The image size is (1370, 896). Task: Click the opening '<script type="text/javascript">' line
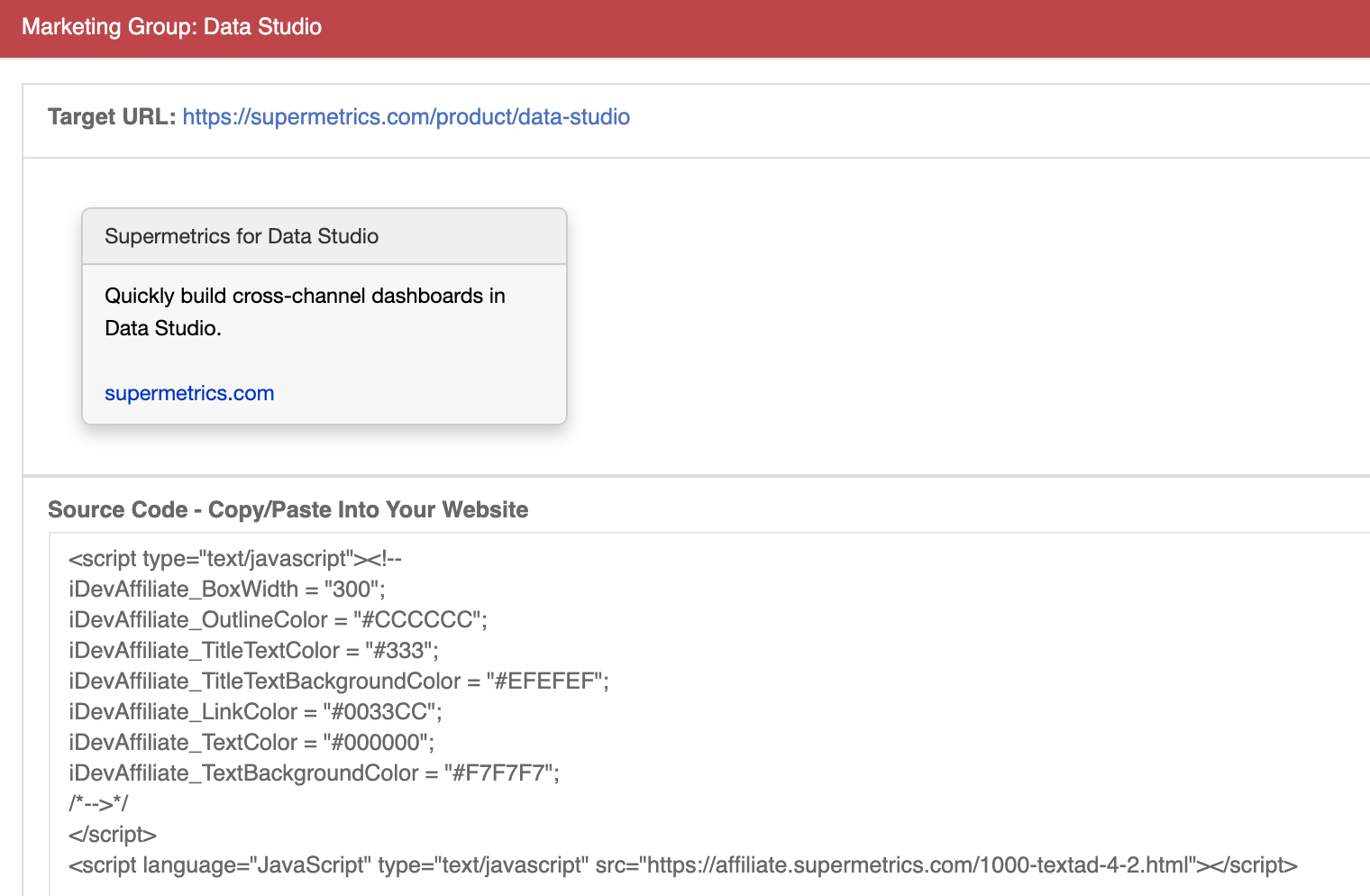(x=235, y=559)
